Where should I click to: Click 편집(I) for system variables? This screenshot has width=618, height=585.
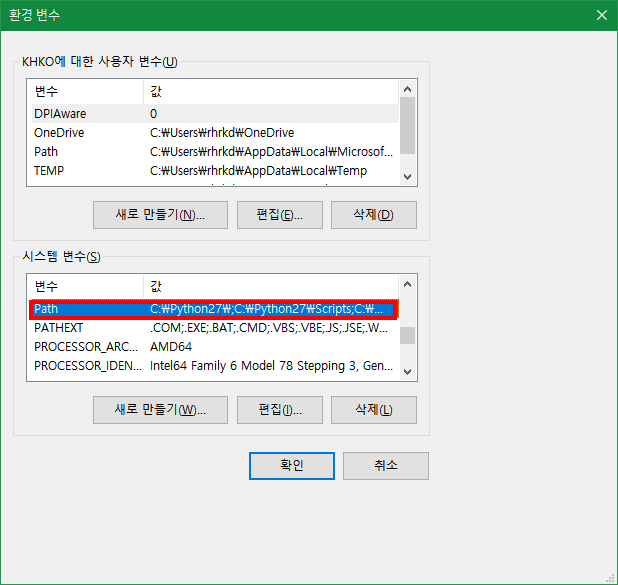280,410
